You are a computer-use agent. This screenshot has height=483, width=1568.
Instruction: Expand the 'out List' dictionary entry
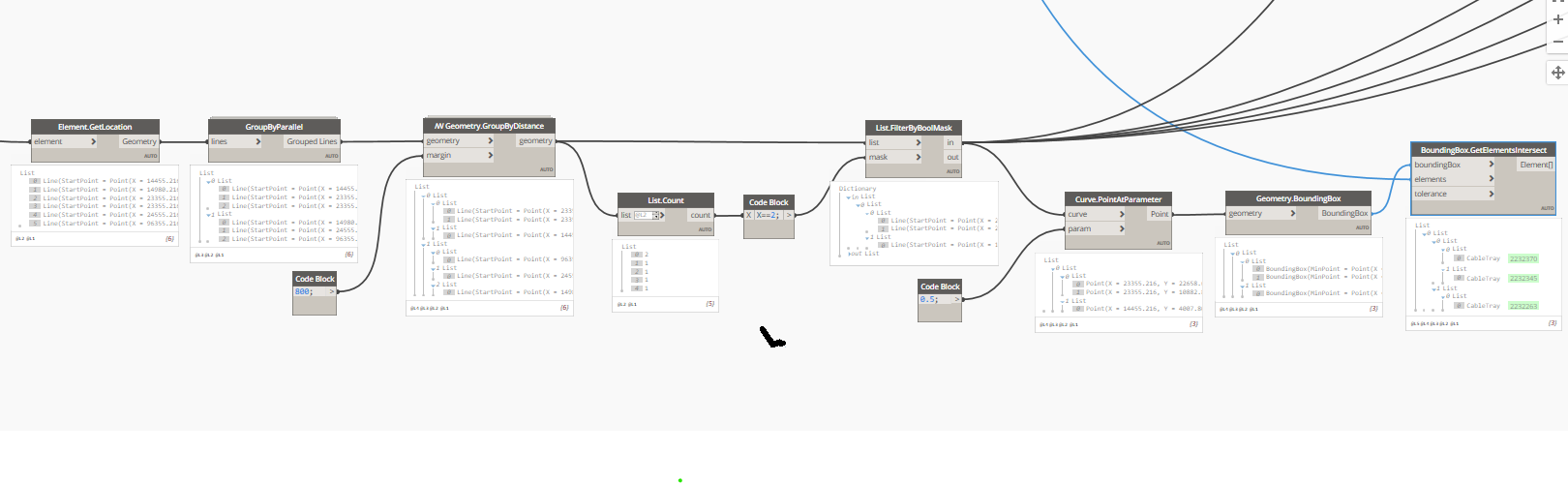click(x=849, y=253)
